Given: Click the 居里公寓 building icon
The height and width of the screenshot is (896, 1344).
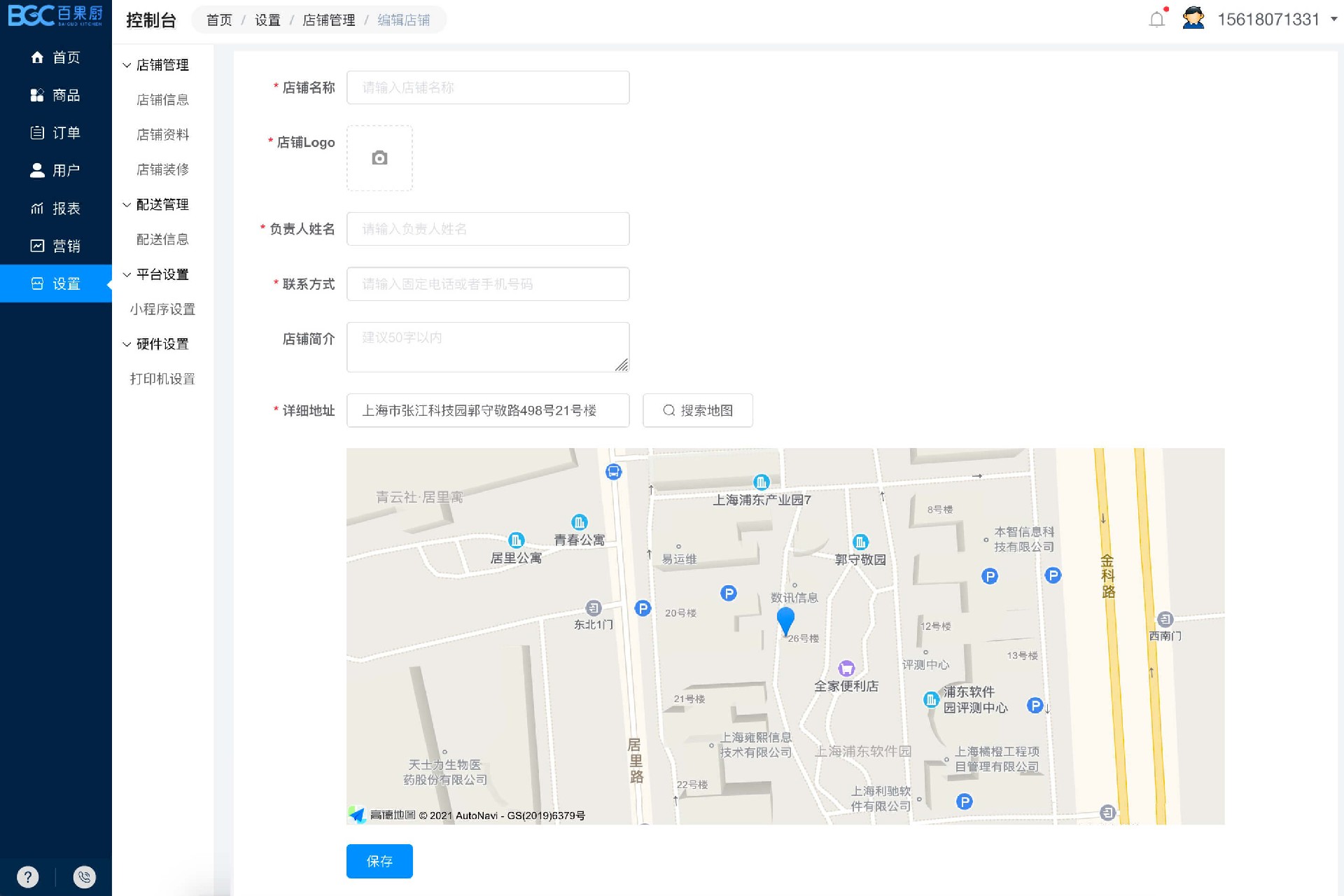Looking at the screenshot, I should pyautogui.click(x=516, y=540).
